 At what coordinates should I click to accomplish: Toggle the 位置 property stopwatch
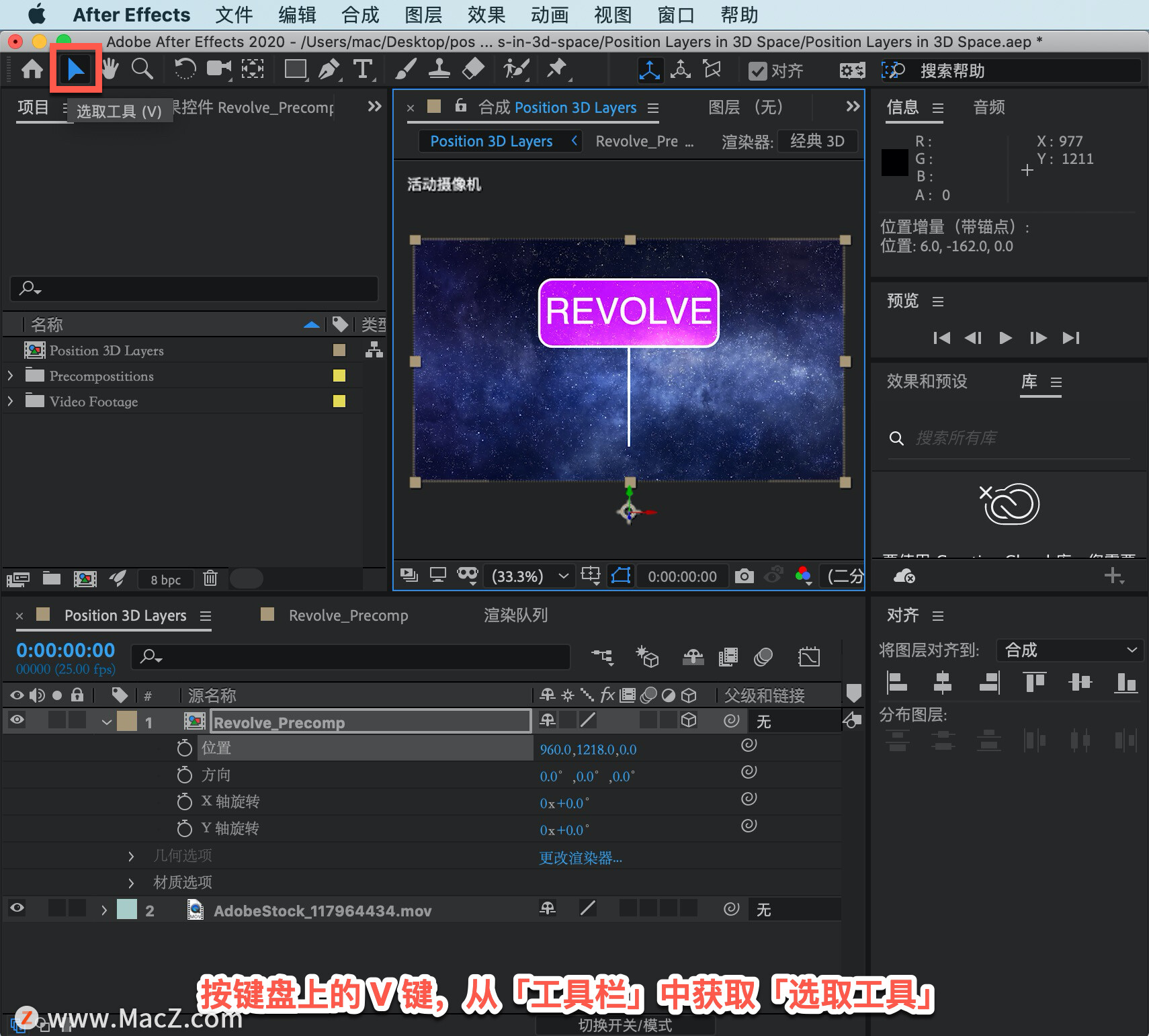pos(184,748)
